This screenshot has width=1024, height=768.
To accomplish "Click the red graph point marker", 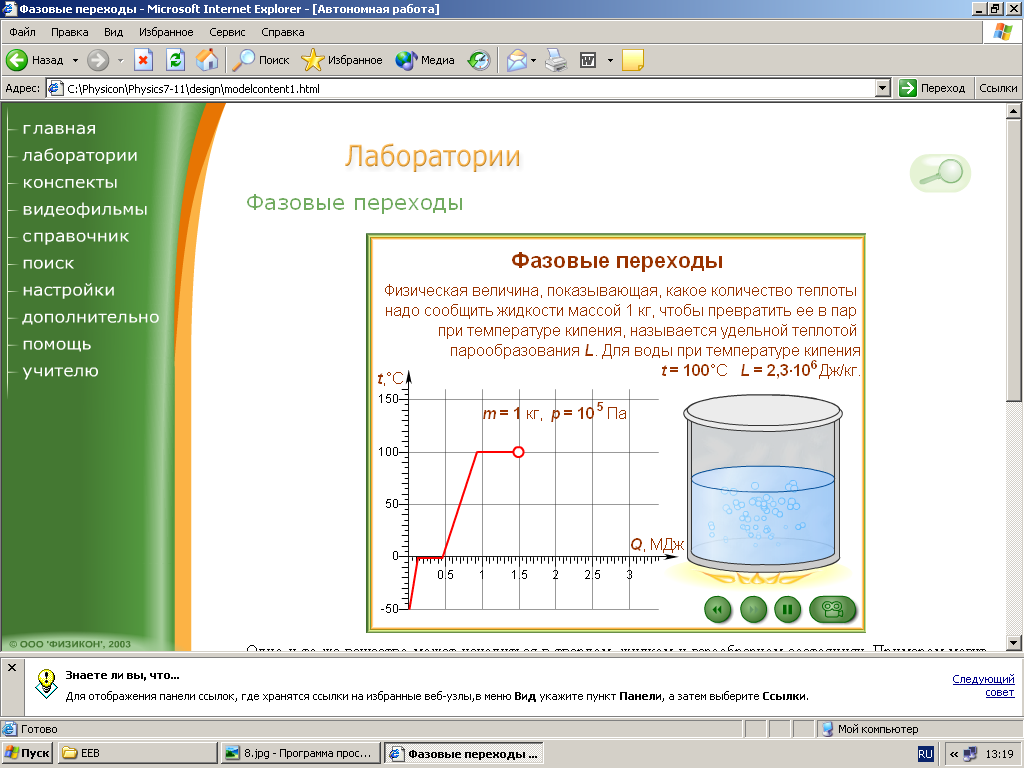I will click(x=519, y=452).
